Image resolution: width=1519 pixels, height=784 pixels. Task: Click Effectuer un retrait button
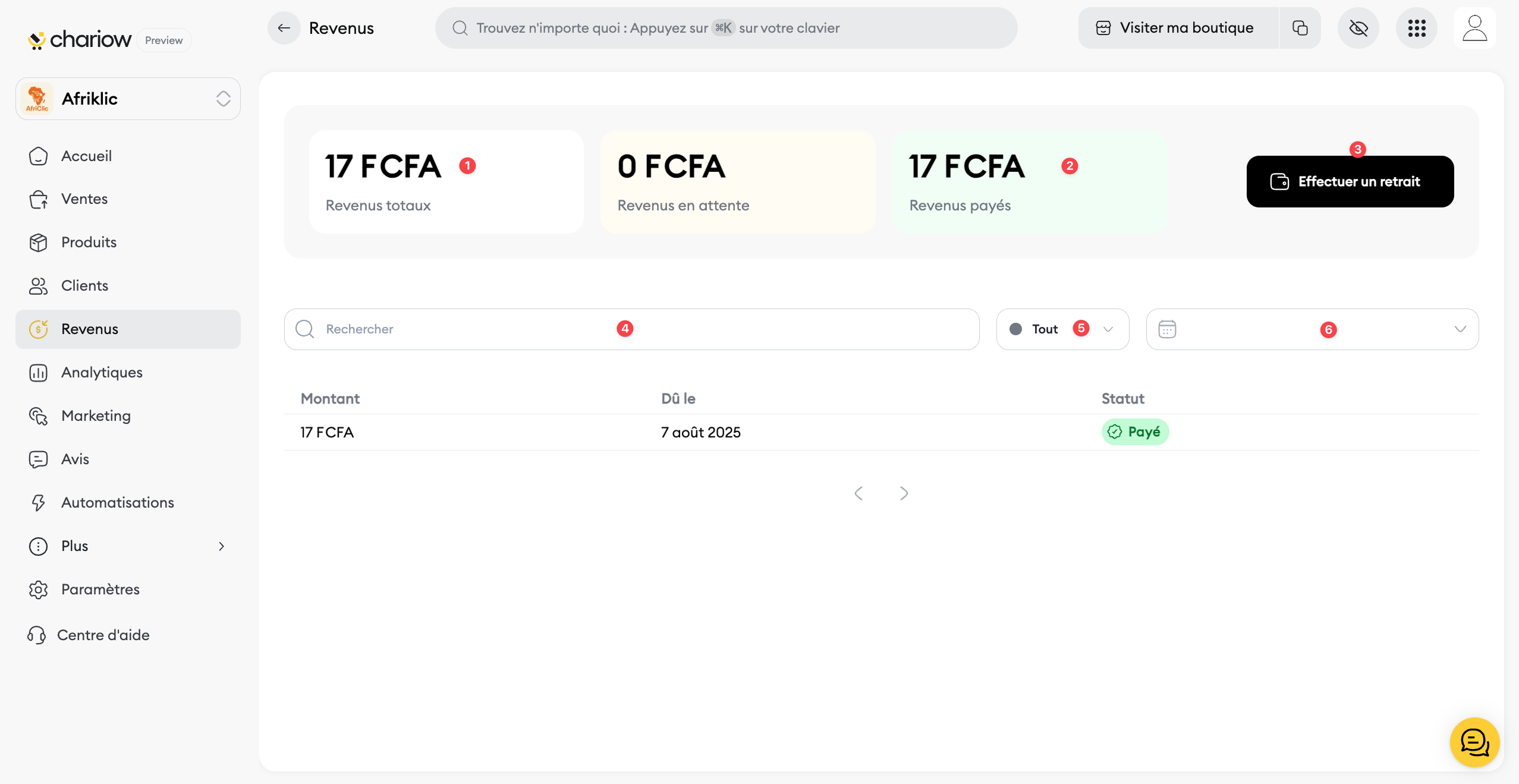click(x=1350, y=182)
